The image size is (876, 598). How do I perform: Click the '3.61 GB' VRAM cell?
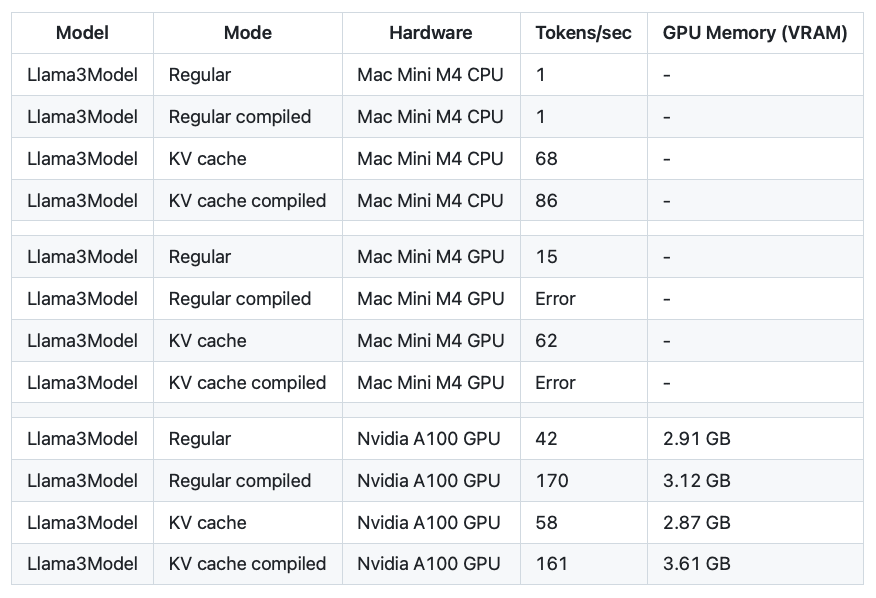click(697, 563)
